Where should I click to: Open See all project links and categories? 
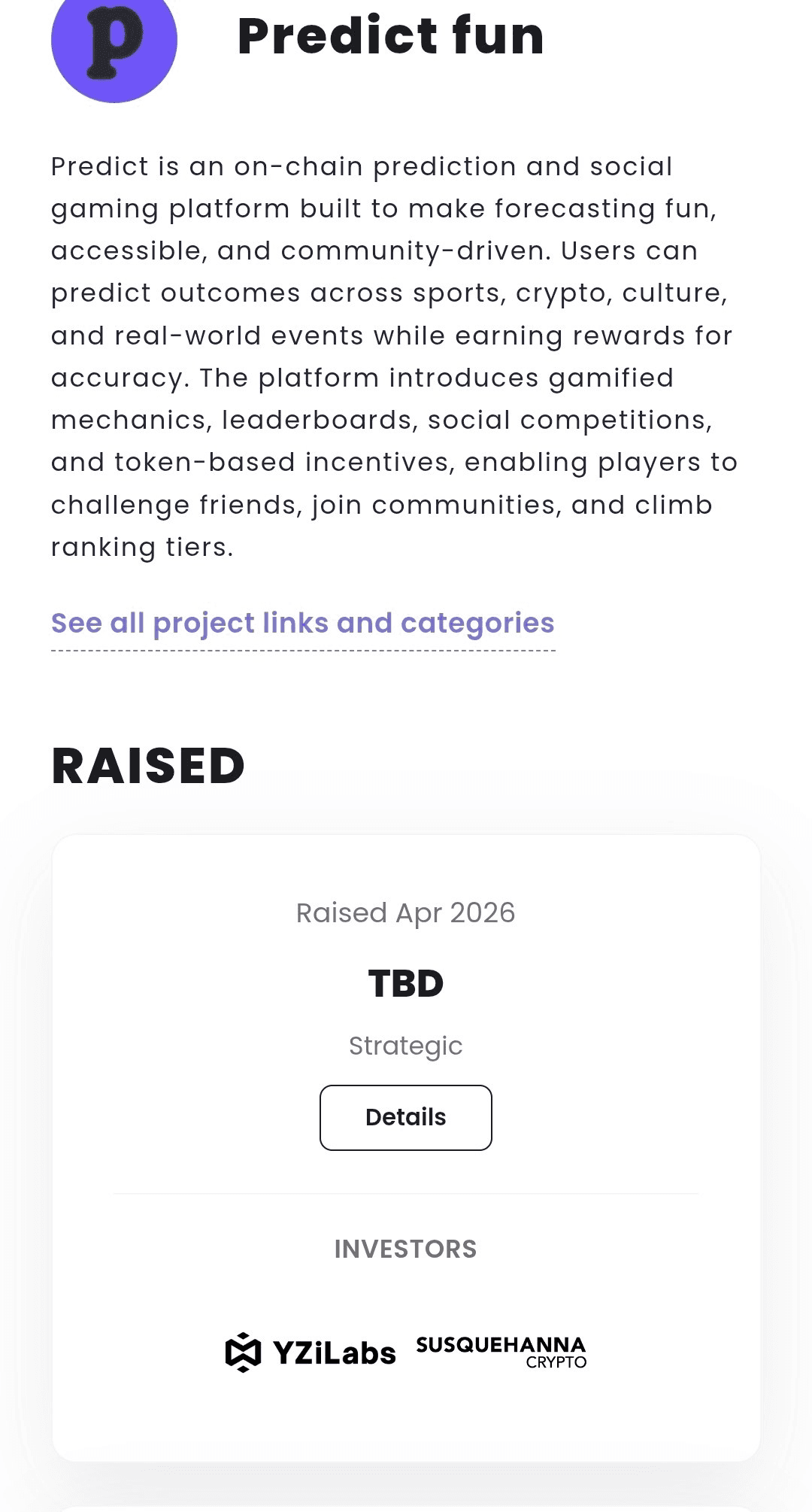[x=303, y=624]
